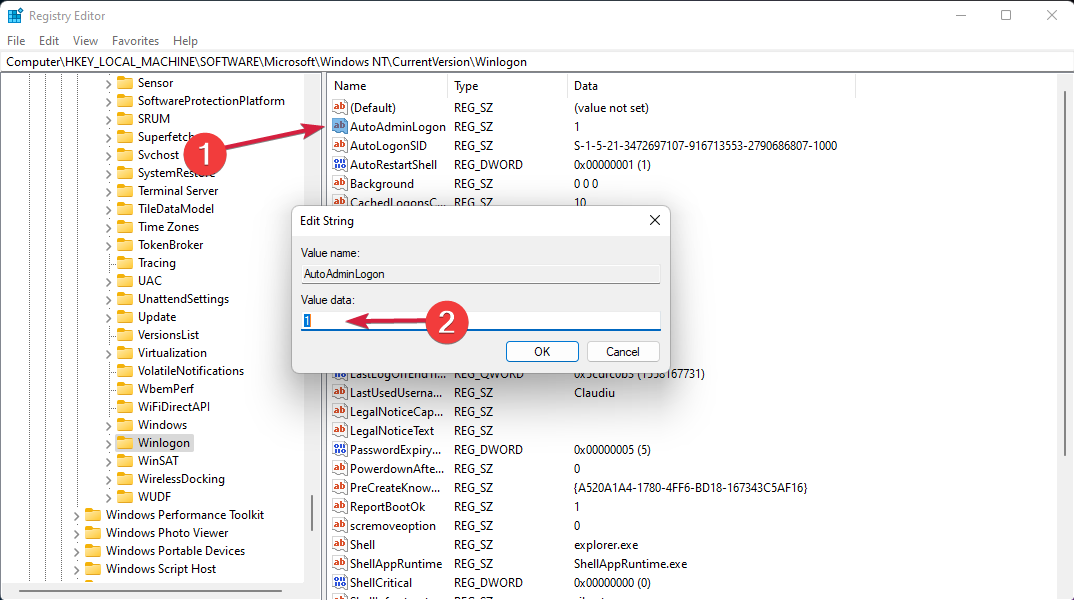Viewport: 1074px width, 600px height.
Task: Open the Help menu
Action: click(x=185, y=41)
